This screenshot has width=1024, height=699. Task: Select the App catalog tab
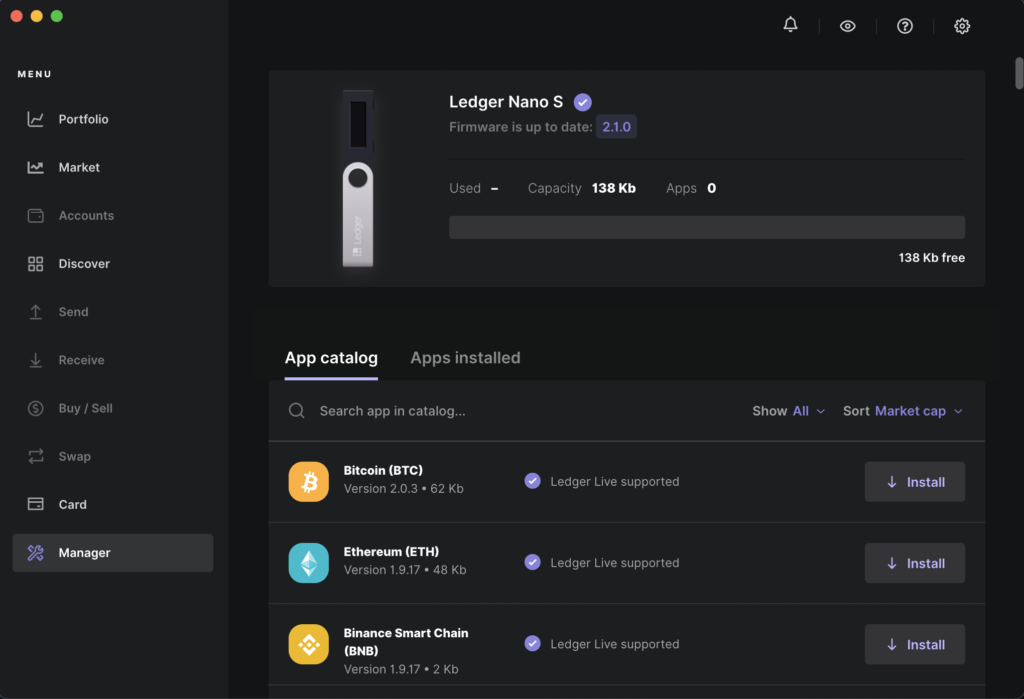(x=331, y=358)
